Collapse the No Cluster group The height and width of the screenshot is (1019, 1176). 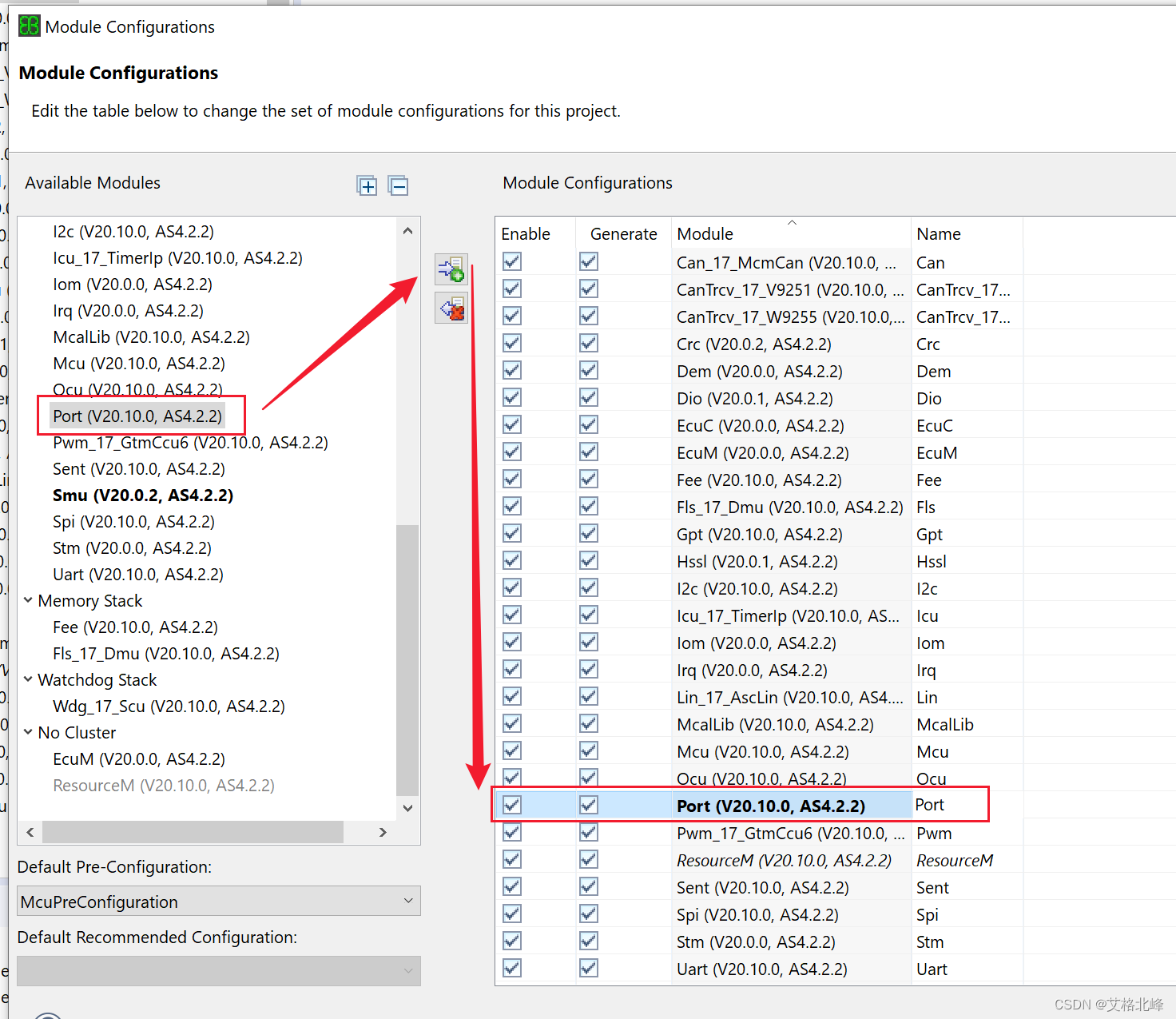click(28, 732)
